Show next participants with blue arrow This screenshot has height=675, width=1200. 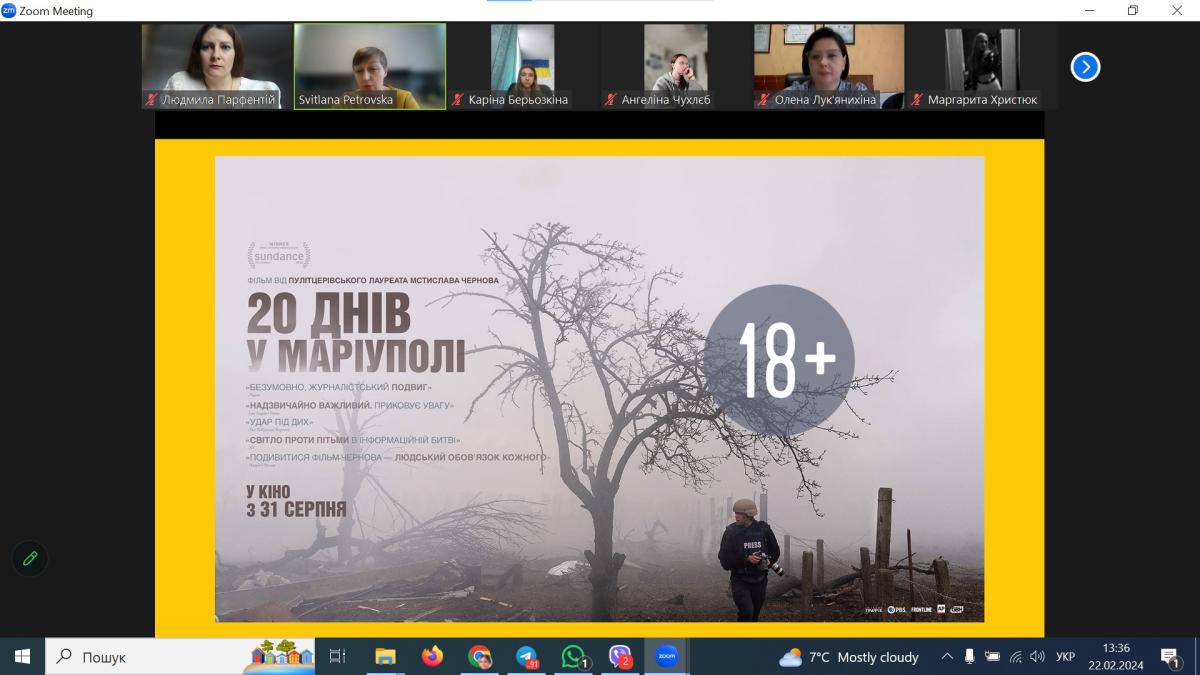click(1085, 67)
